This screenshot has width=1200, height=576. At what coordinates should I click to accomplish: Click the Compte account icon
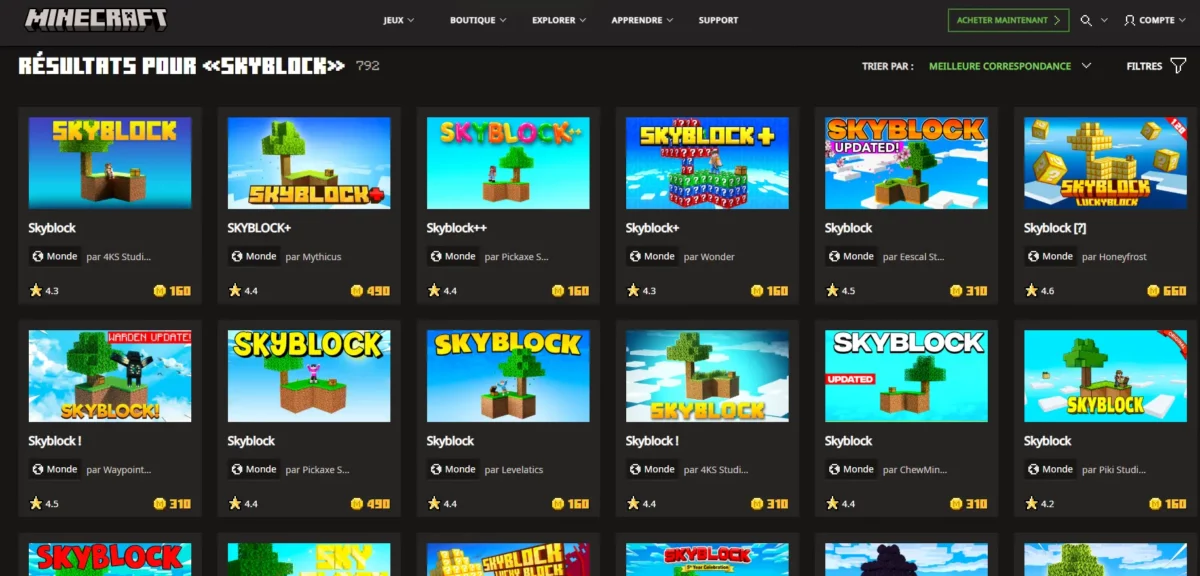tap(1130, 20)
